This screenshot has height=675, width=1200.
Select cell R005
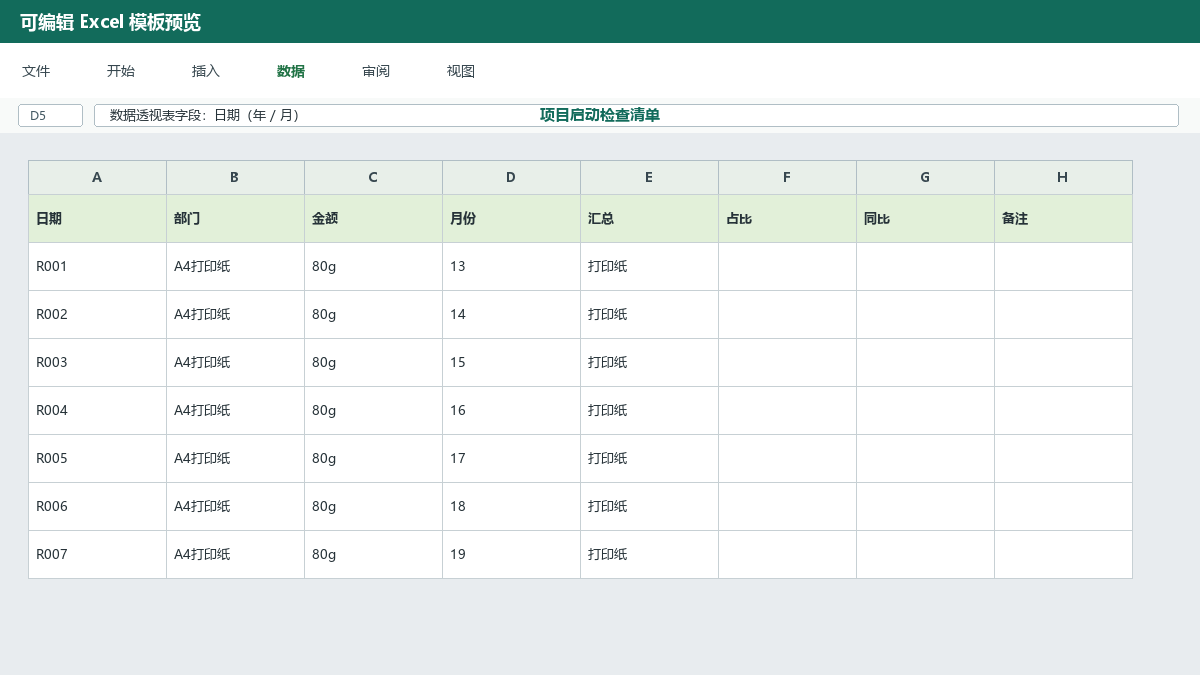[97, 458]
